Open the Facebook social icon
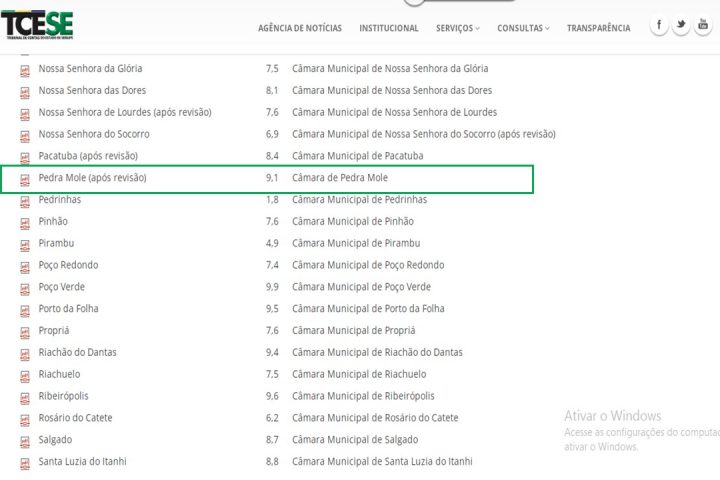This screenshot has height=480, width=720. tap(658, 26)
